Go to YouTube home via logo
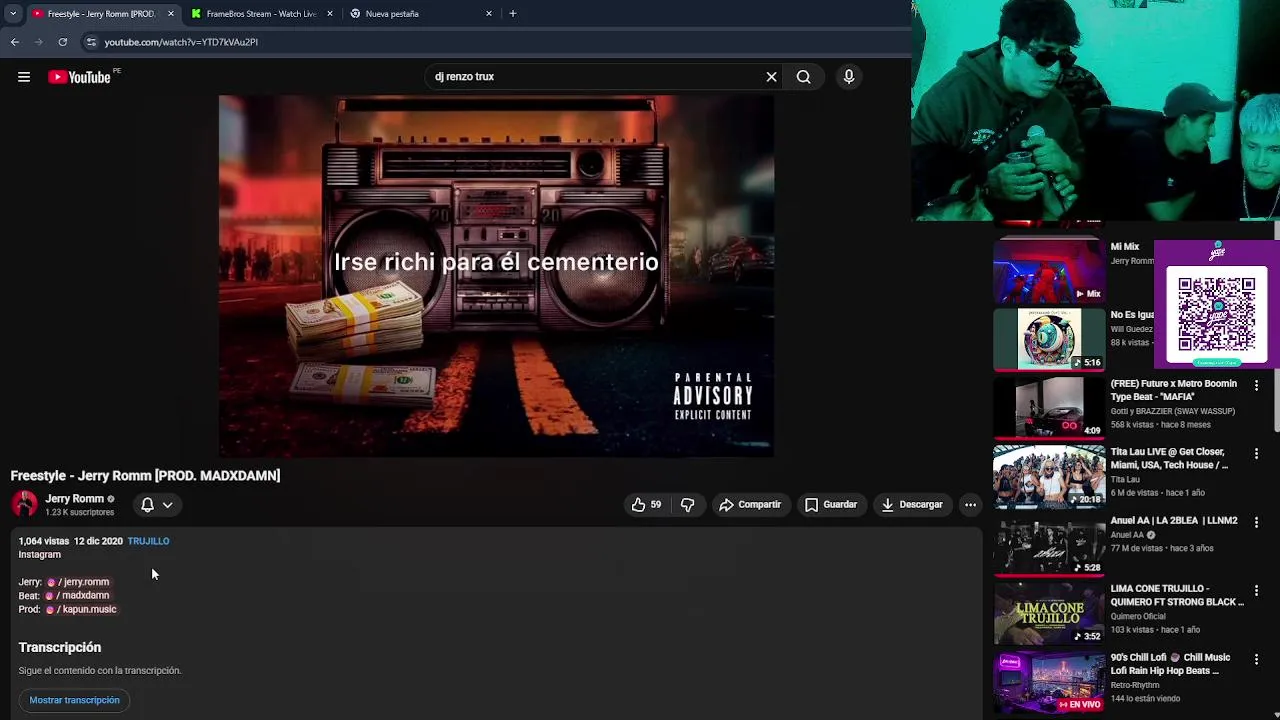Image resolution: width=1280 pixels, height=720 pixels. pyautogui.click(x=80, y=77)
